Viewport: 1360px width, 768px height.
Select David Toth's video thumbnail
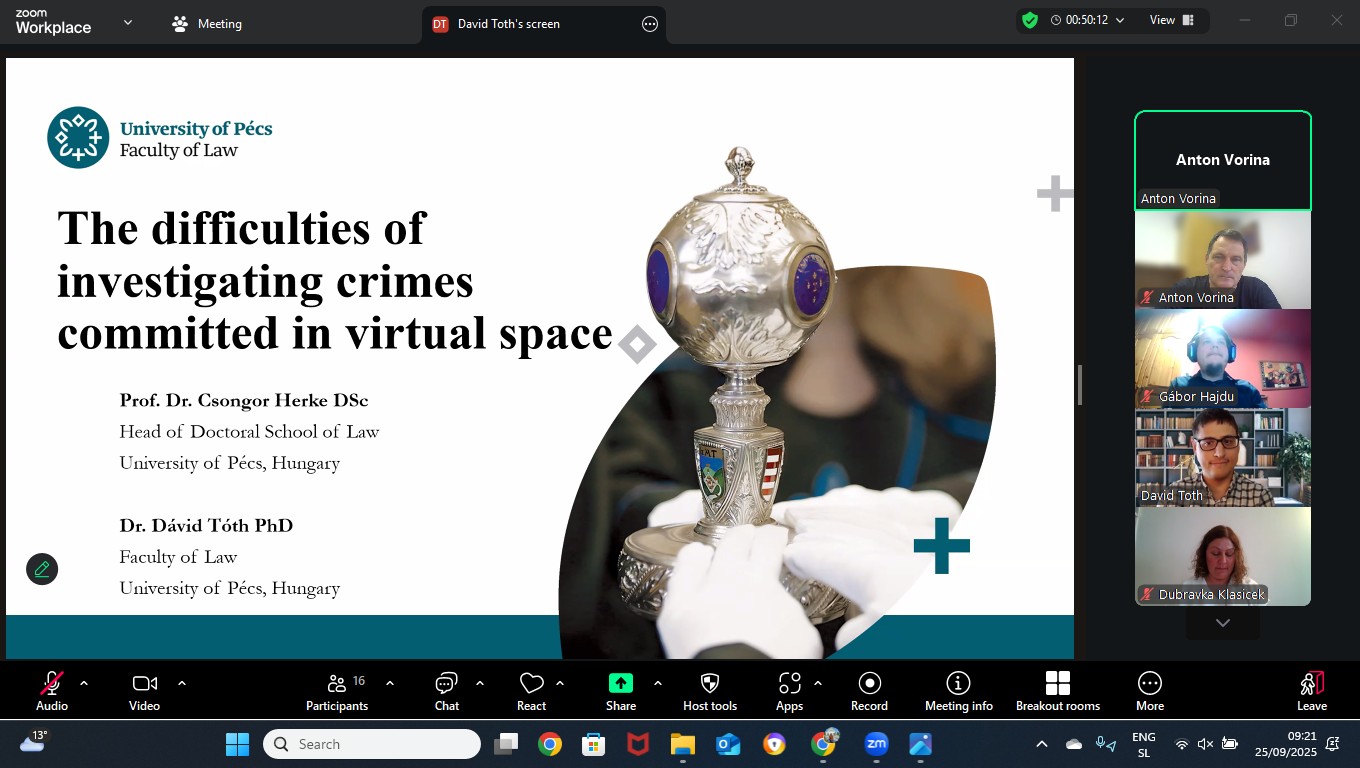pyautogui.click(x=1222, y=457)
